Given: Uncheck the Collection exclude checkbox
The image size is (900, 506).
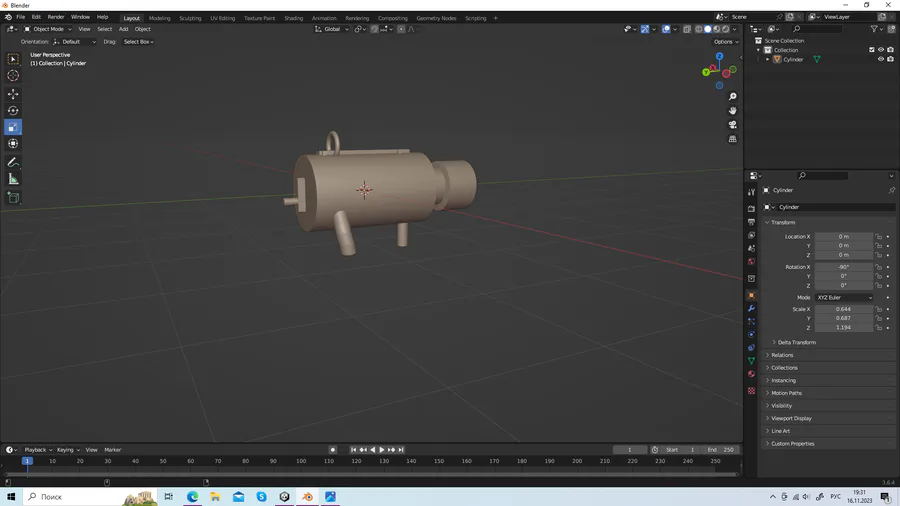Looking at the screenshot, I should tap(872, 50).
